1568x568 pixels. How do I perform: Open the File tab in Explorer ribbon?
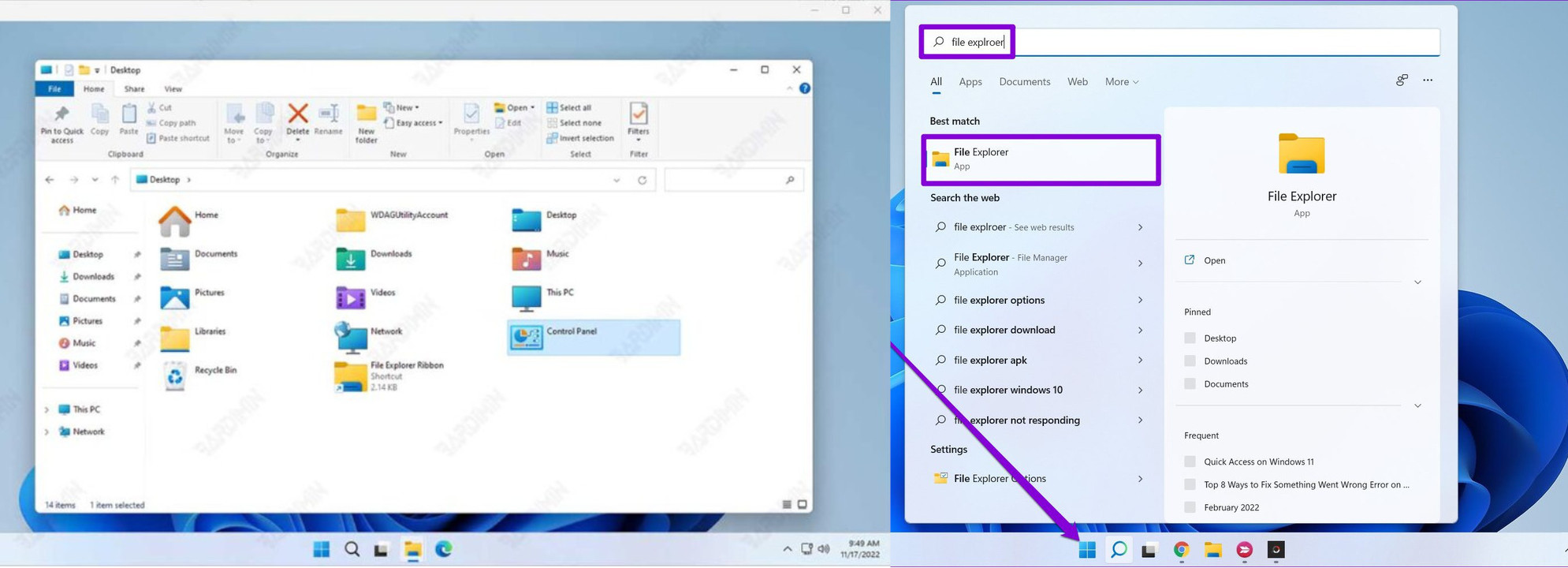(x=54, y=89)
